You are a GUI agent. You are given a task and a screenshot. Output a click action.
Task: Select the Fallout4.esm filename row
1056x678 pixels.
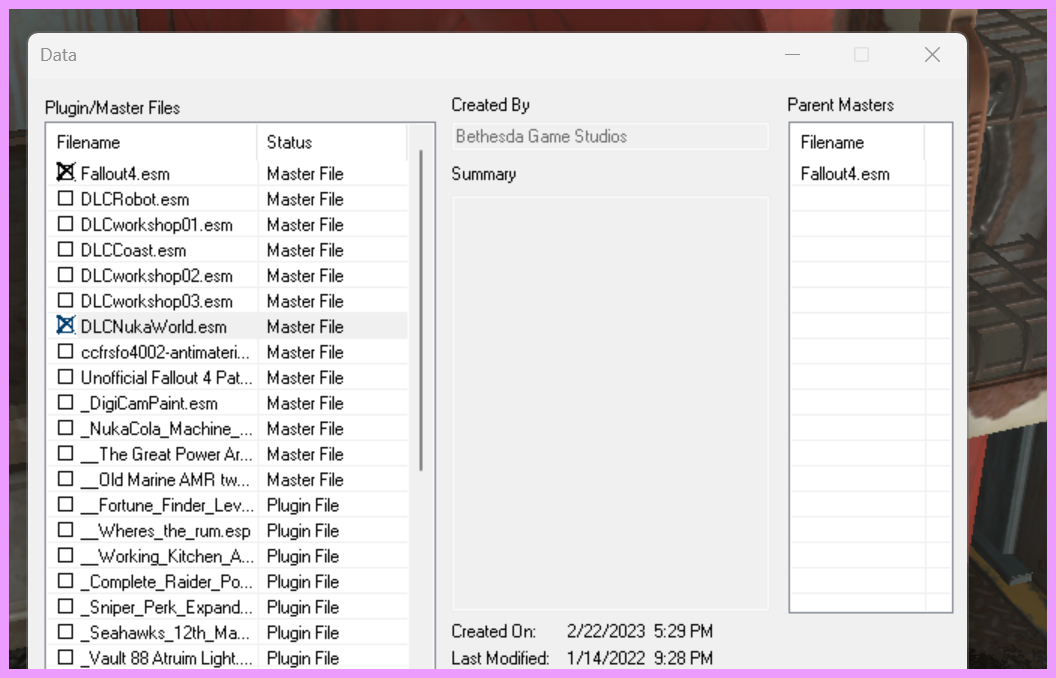[125, 174]
